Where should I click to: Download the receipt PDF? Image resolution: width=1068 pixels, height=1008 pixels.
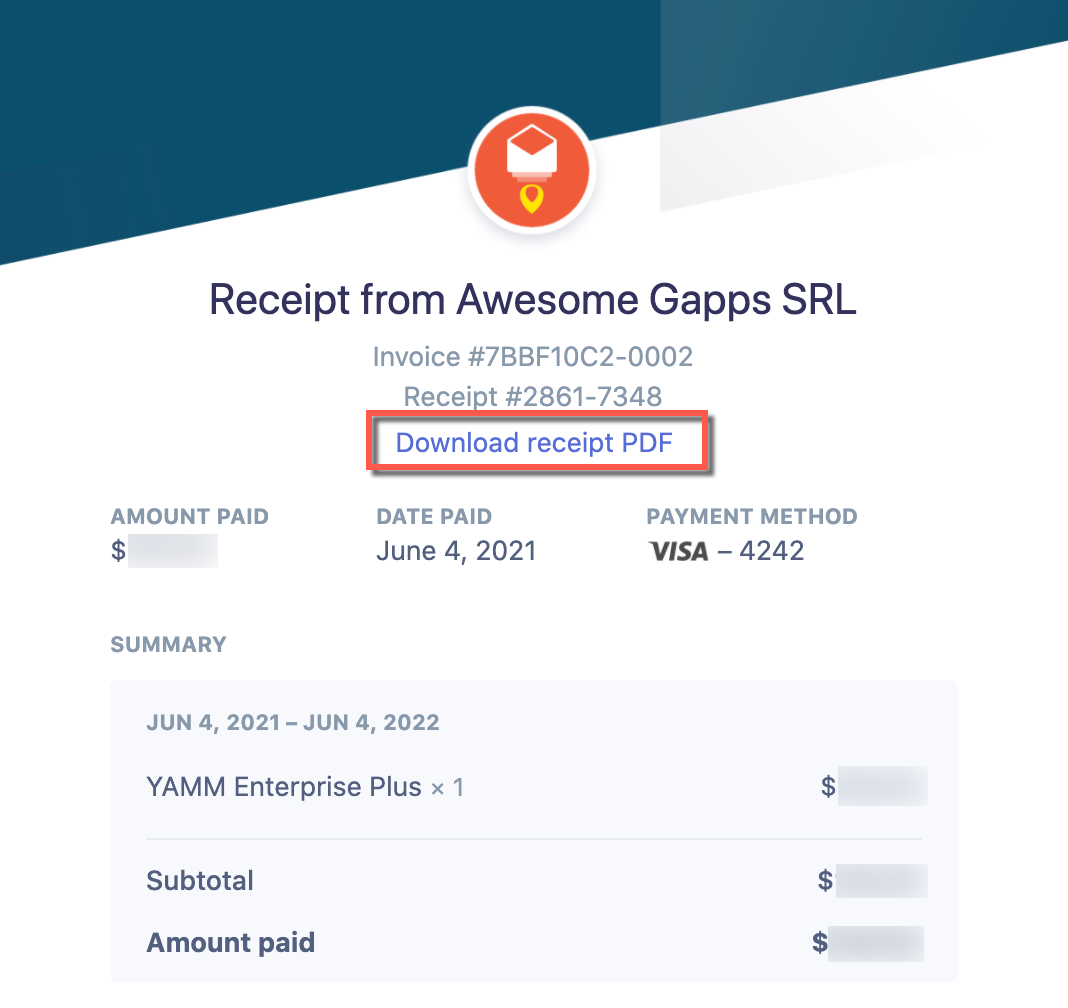(534, 443)
